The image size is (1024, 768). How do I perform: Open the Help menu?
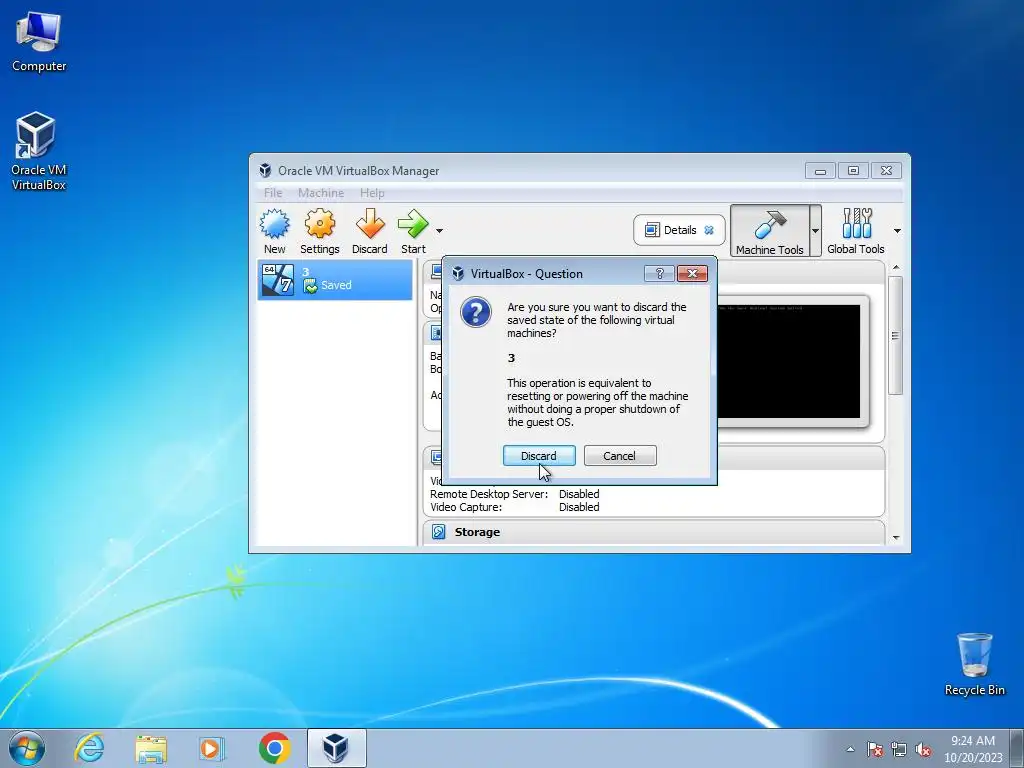click(372, 193)
